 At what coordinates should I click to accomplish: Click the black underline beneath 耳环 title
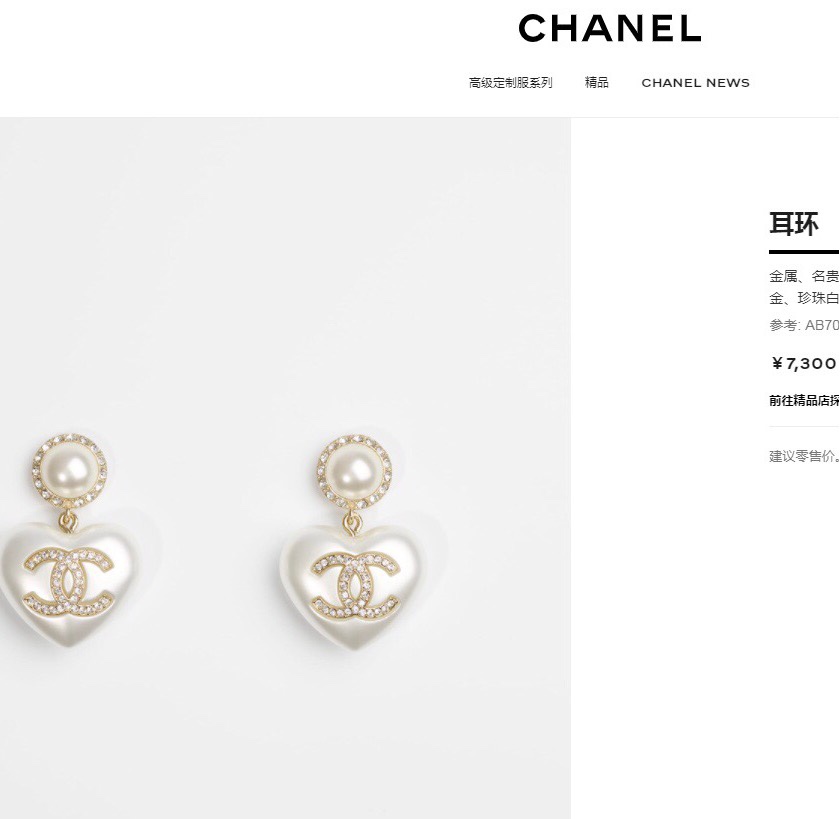tap(804, 252)
